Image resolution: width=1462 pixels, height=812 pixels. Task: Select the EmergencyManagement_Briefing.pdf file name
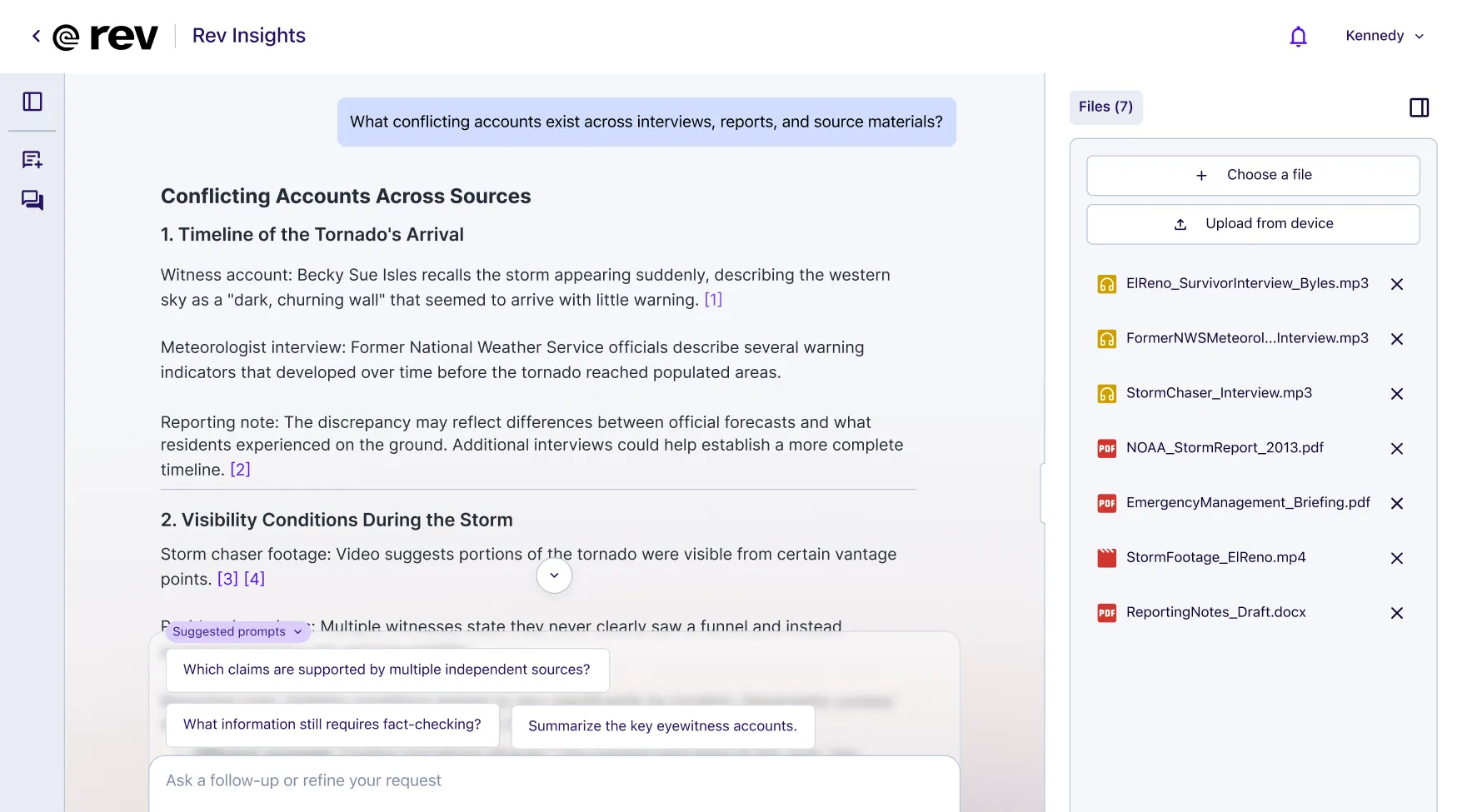[1248, 503]
